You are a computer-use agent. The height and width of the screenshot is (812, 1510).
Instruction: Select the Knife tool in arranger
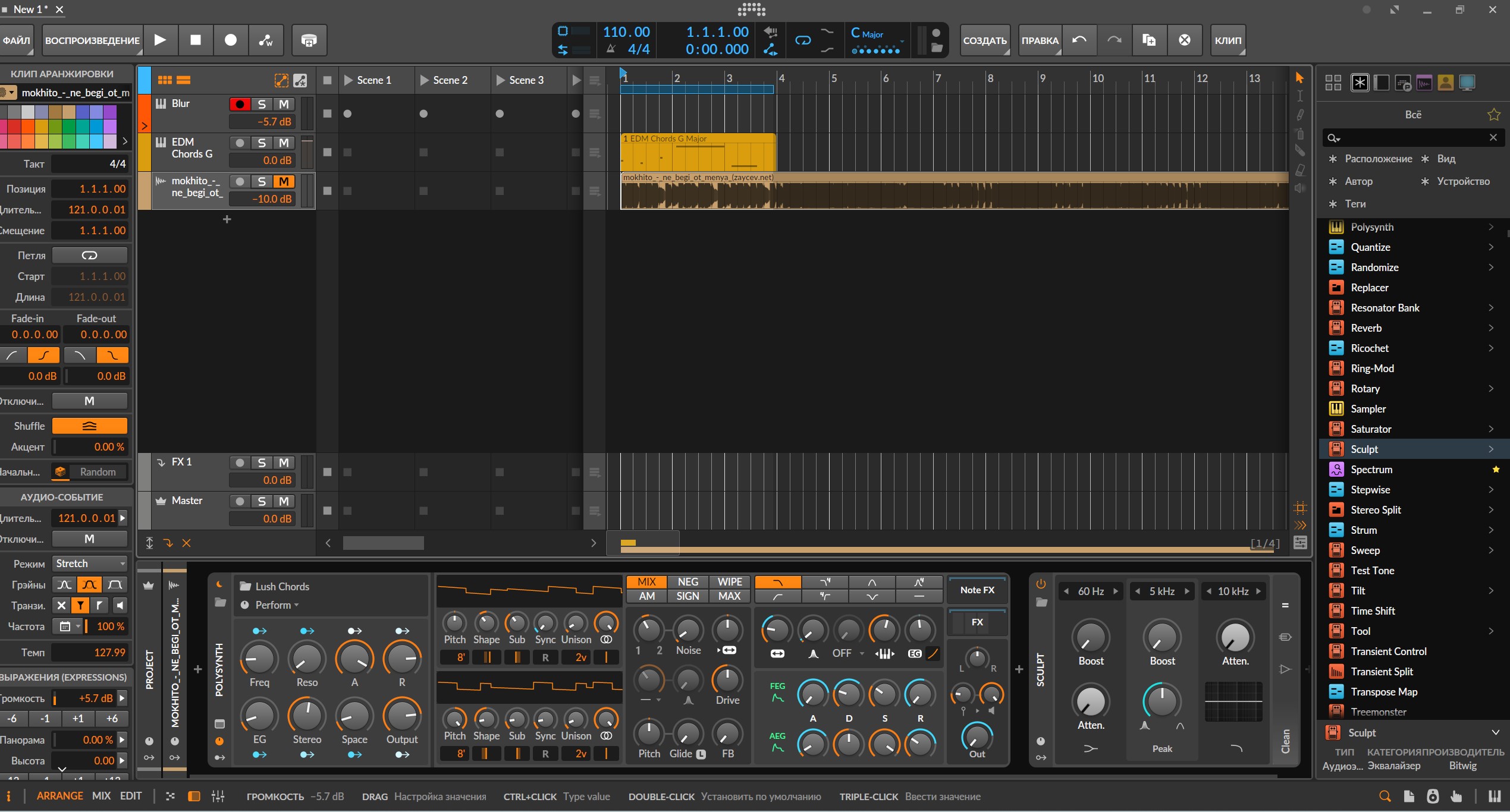click(x=1299, y=152)
